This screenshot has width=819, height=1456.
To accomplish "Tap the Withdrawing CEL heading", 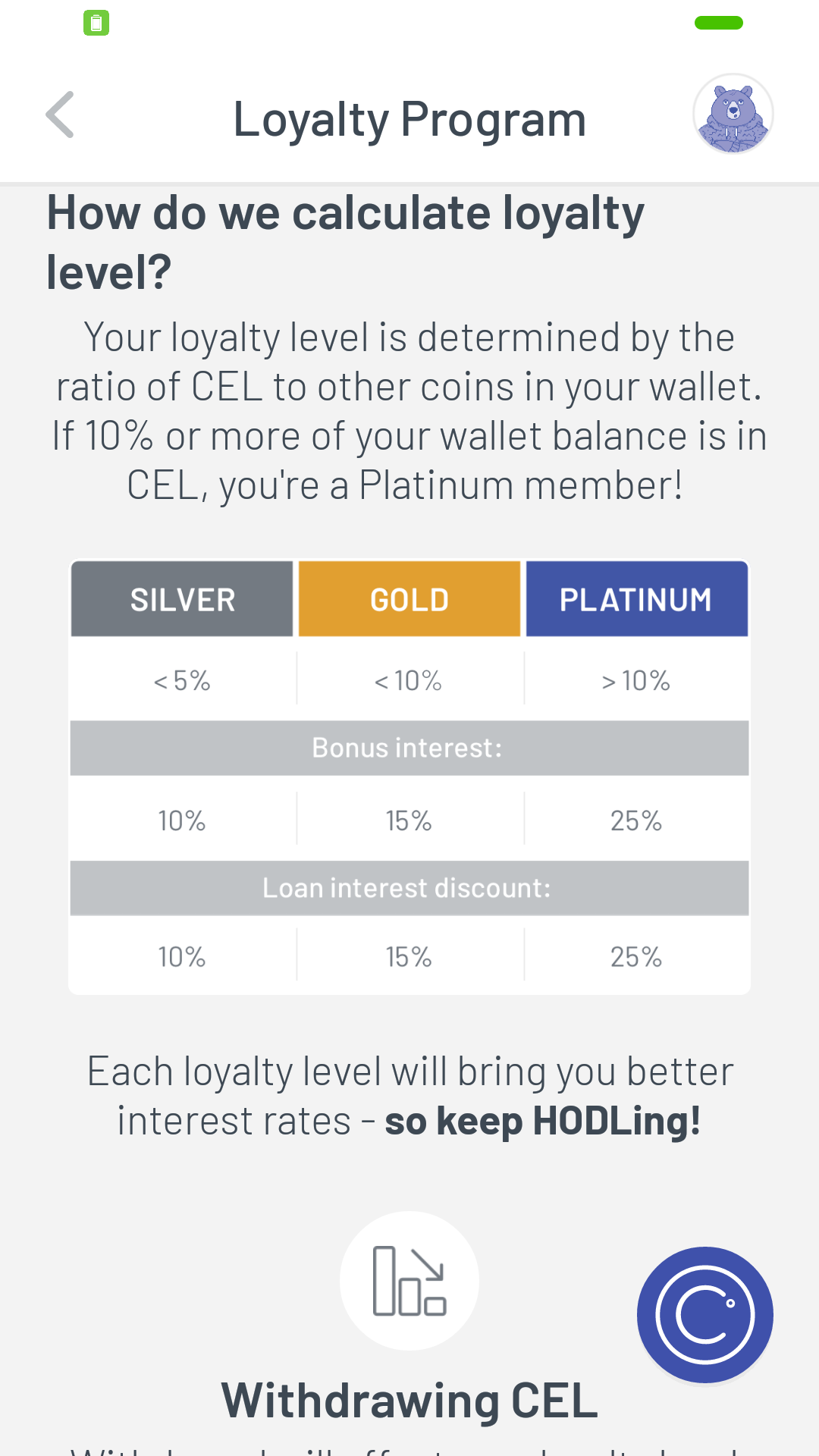I will [x=409, y=1401].
